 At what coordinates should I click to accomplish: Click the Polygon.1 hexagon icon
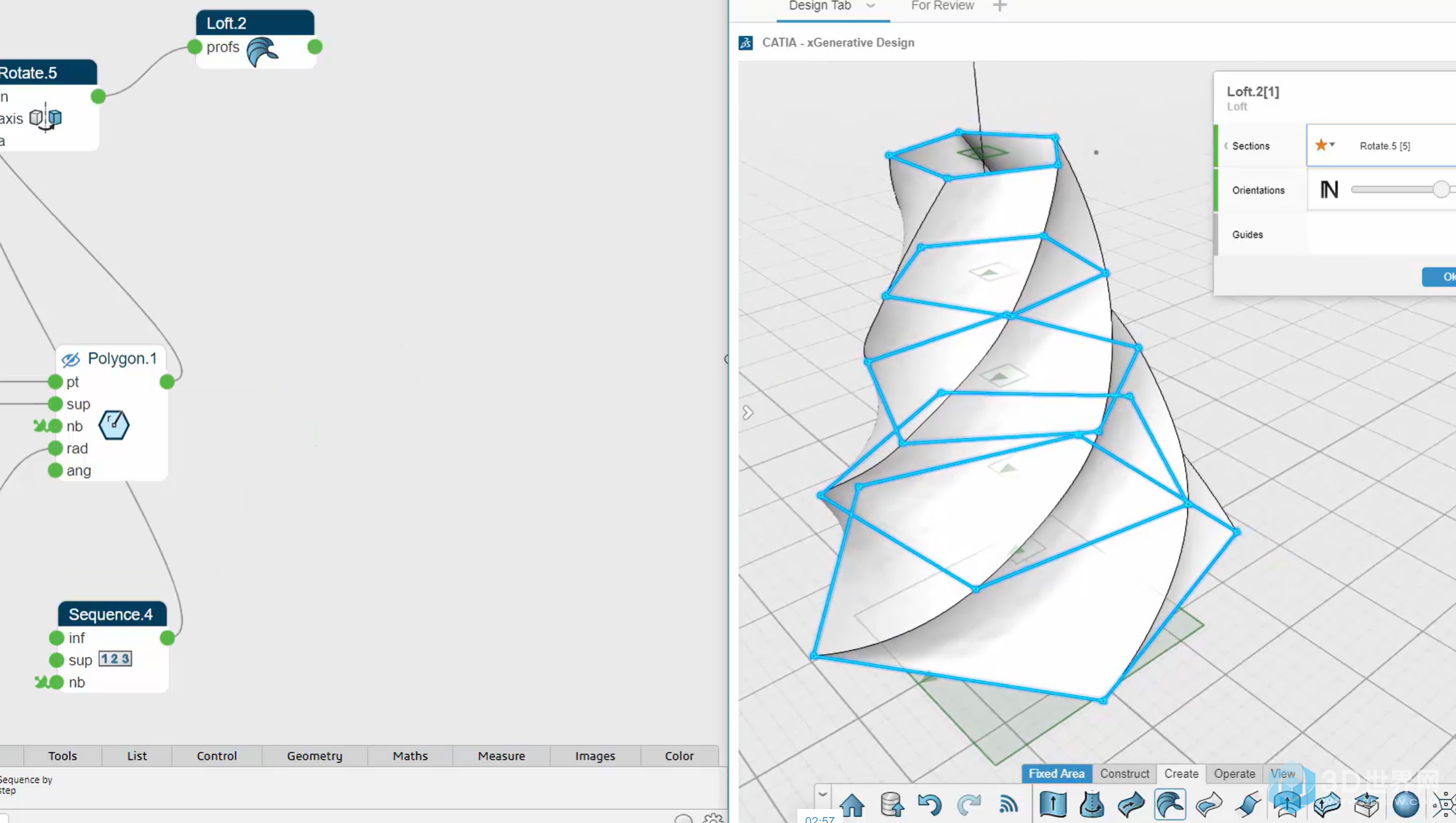[x=114, y=425]
